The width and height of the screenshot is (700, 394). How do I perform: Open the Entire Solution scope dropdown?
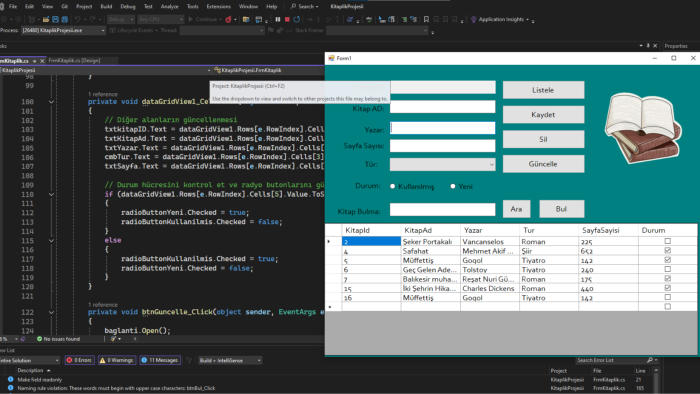[29, 360]
